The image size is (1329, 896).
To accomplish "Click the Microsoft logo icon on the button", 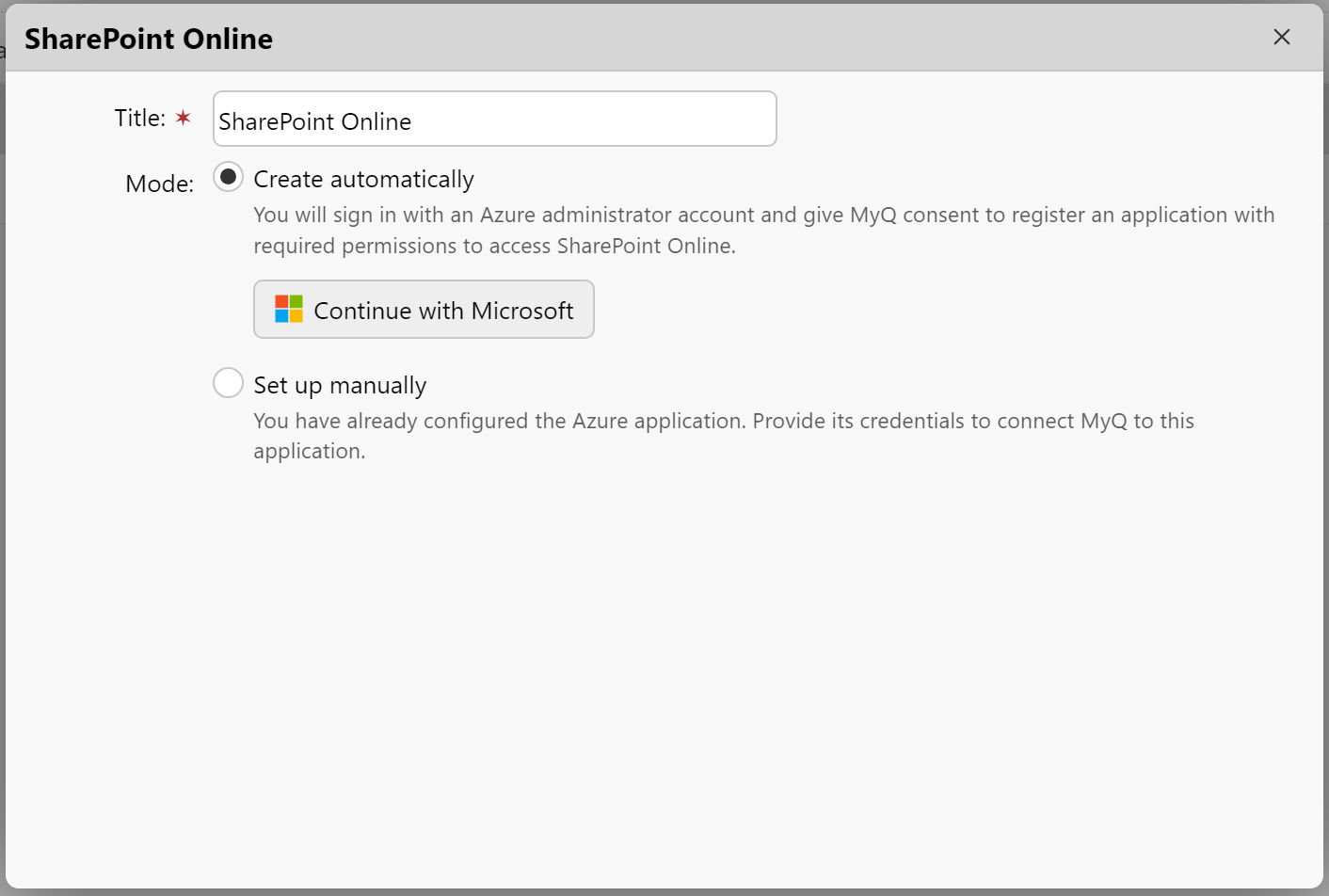I will coord(289,309).
